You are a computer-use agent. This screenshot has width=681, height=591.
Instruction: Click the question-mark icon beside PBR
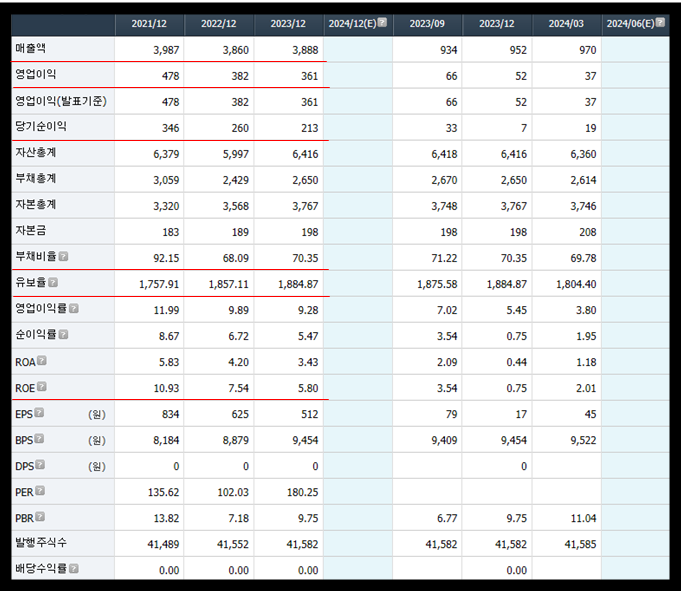click(40, 517)
